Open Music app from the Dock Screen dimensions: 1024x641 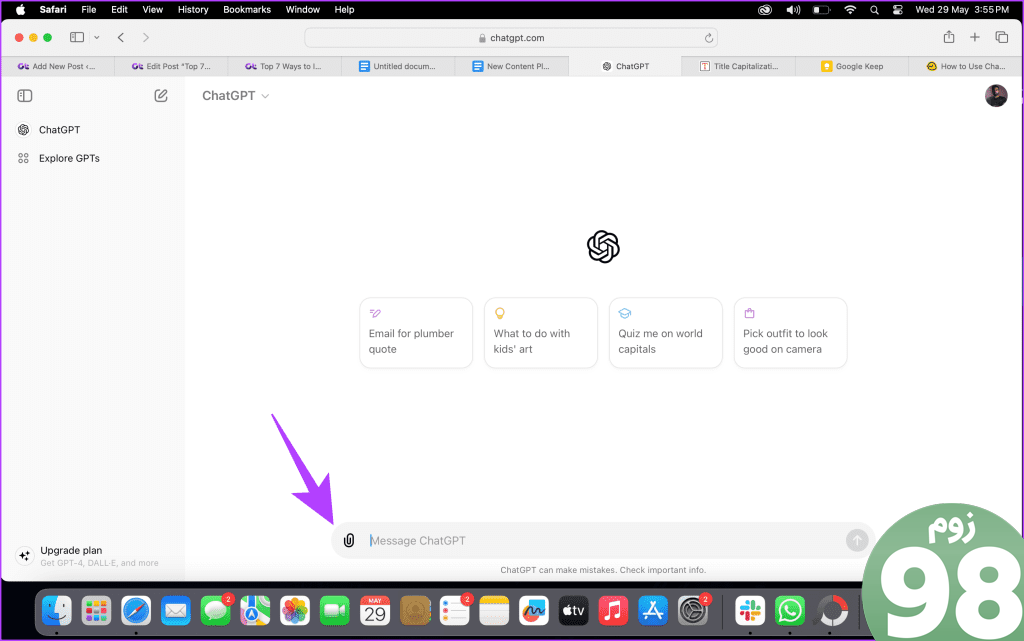(x=613, y=612)
